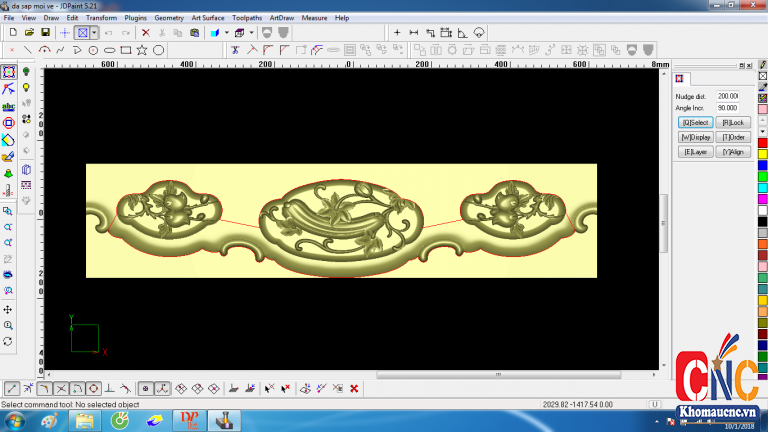This screenshot has height=432, width=768.
Task: Pick the red color swatch in the palette
Action: click(762, 143)
